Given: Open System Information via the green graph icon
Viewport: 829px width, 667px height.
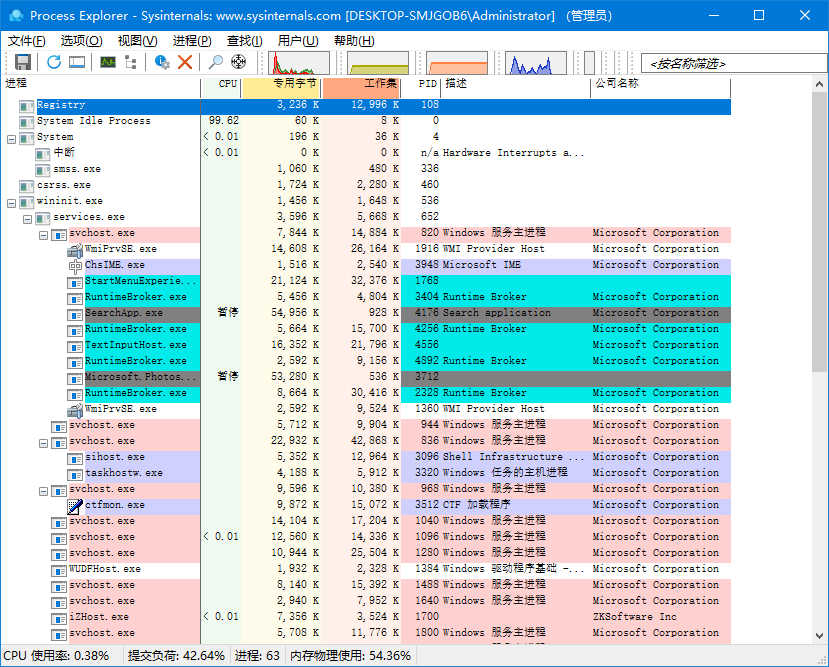Looking at the screenshot, I should (107, 62).
